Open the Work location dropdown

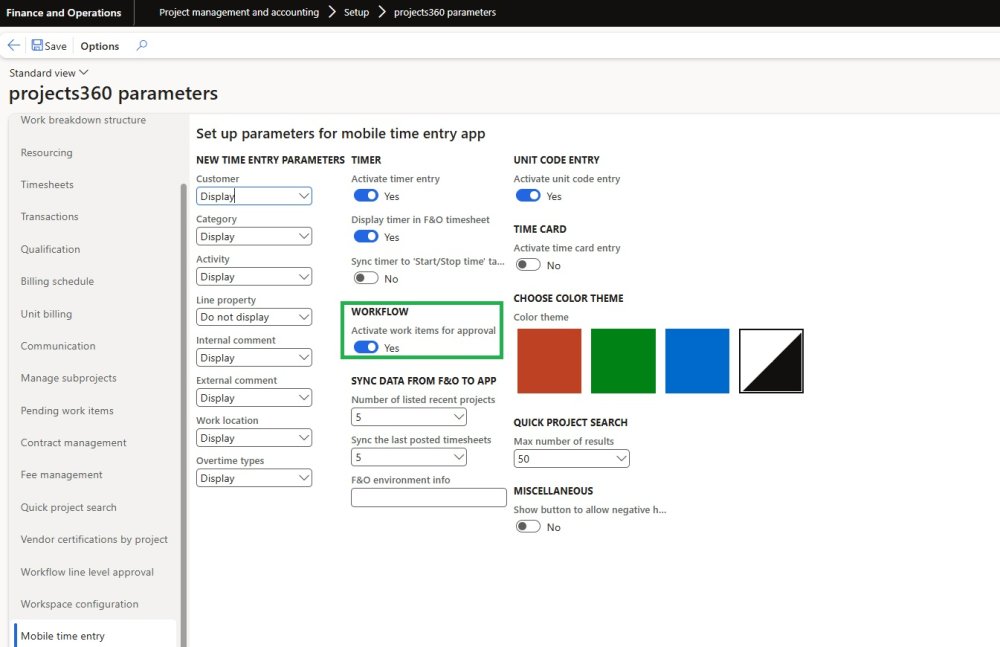[x=254, y=438]
